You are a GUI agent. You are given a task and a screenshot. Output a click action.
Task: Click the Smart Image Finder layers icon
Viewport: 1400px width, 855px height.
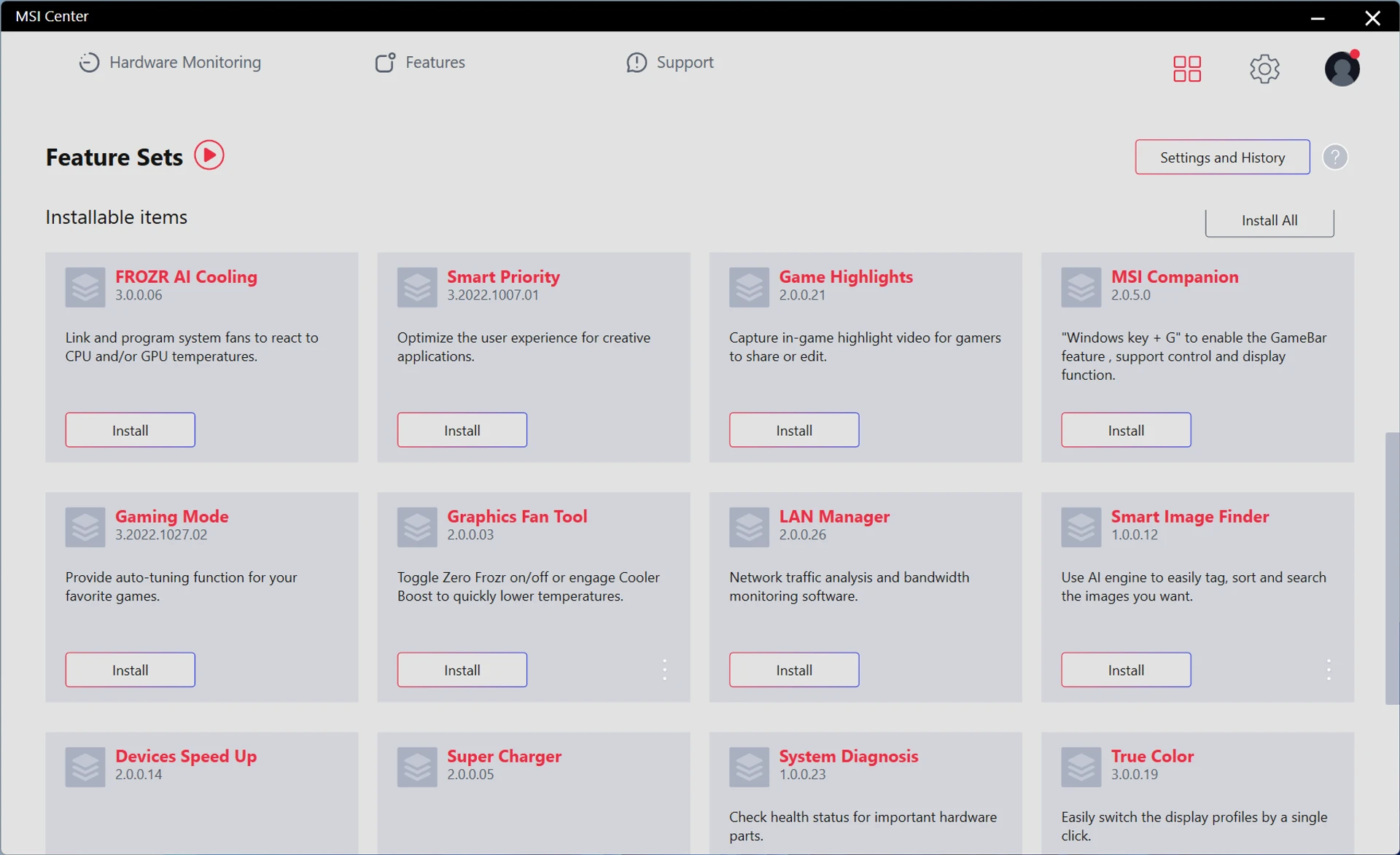1081,527
